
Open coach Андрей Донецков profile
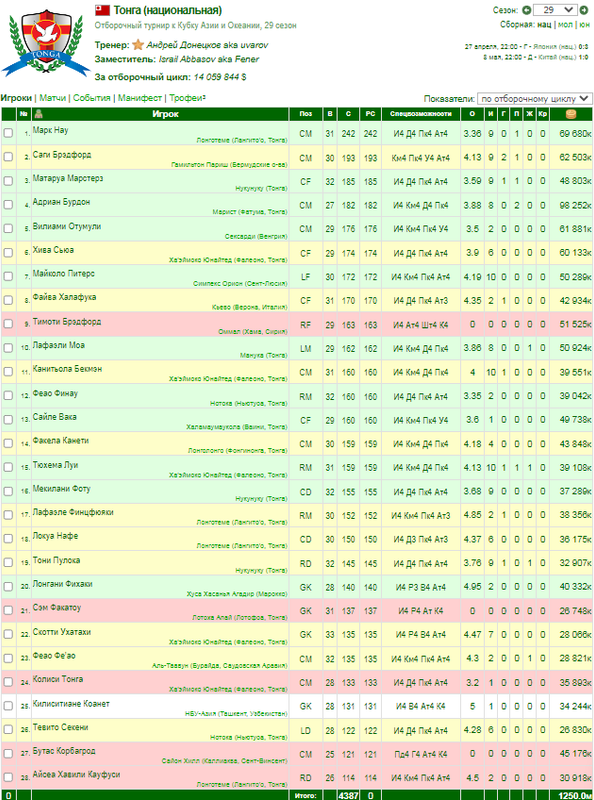pos(207,45)
